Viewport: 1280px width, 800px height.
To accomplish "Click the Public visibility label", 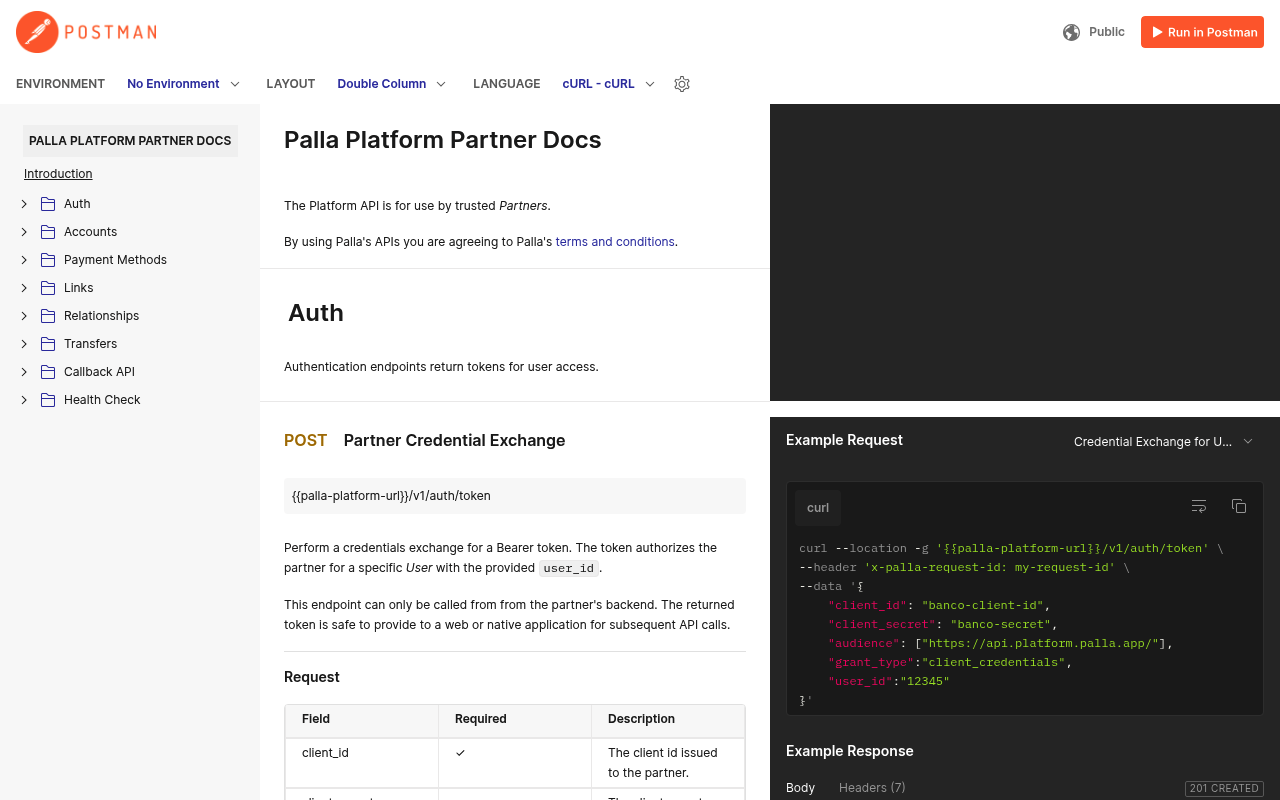I will [1107, 32].
